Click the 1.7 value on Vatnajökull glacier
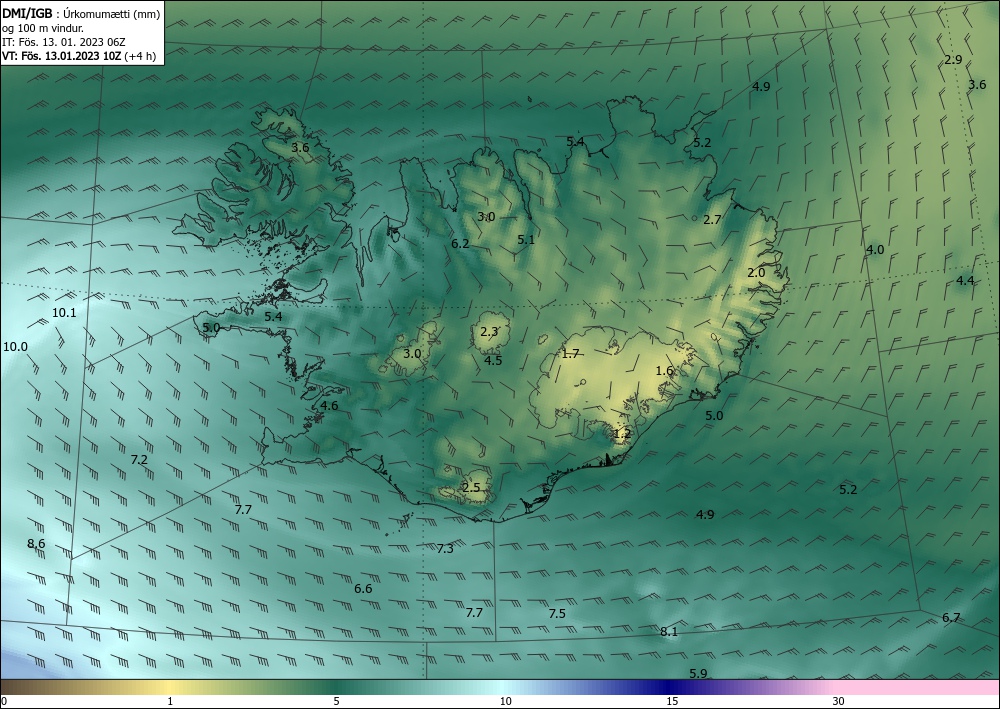The height and width of the screenshot is (709, 1000). tap(570, 354)
